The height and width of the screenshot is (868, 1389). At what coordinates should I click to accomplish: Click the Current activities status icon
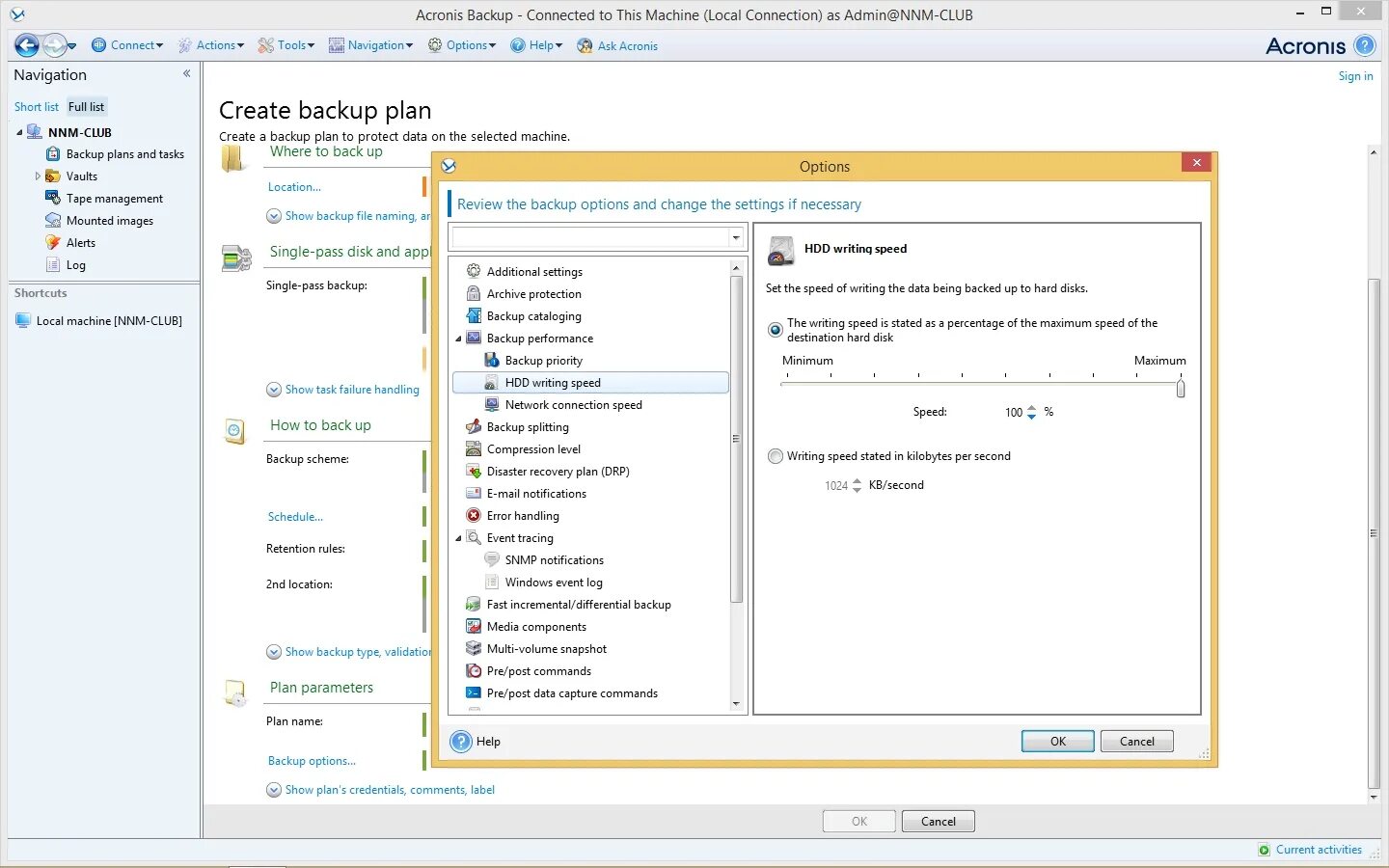point(1265,850)
